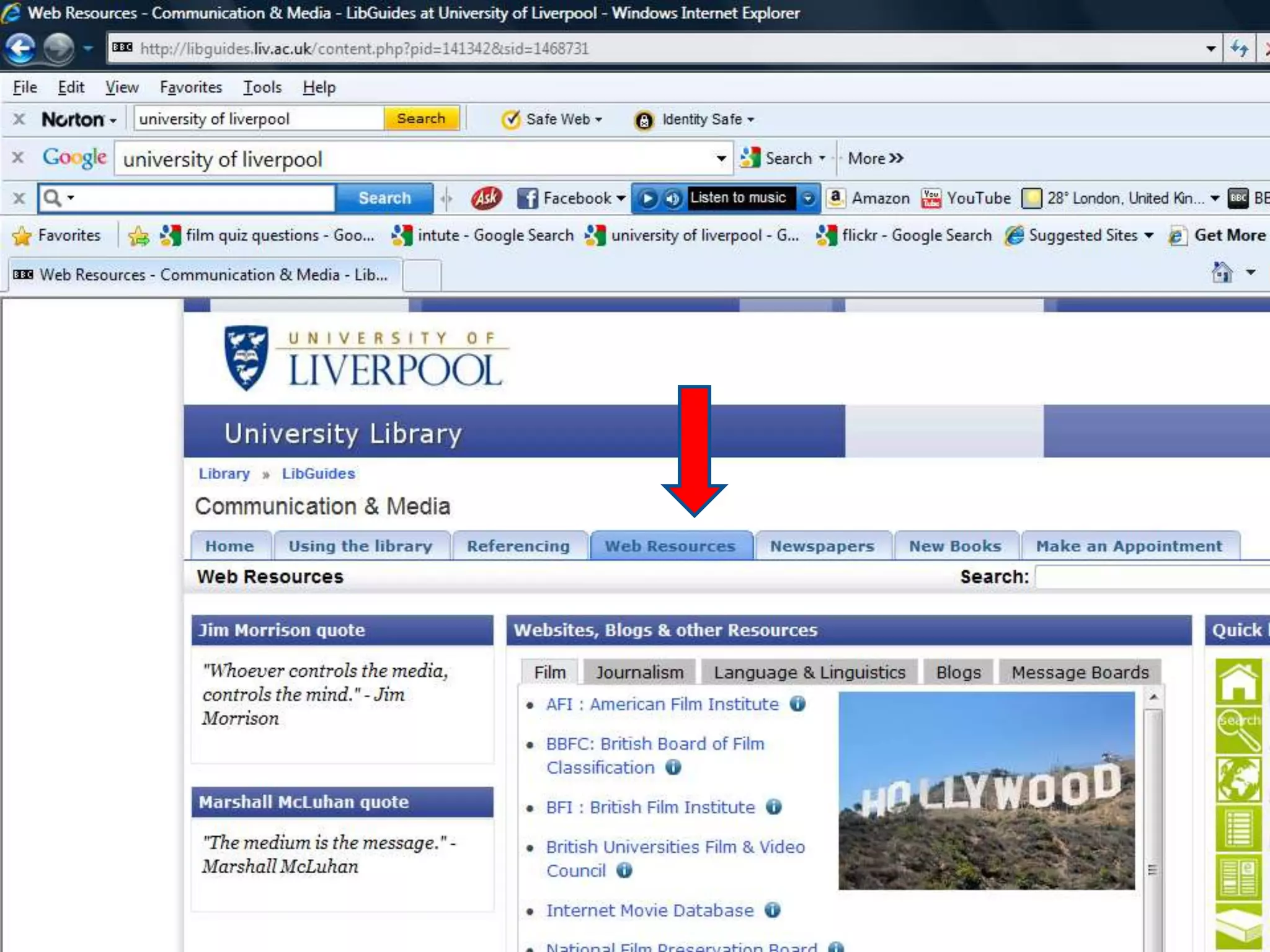1270x952 pixels.
Task: Click the Amazon toolbar shortcut
Action: click(868, 198)
